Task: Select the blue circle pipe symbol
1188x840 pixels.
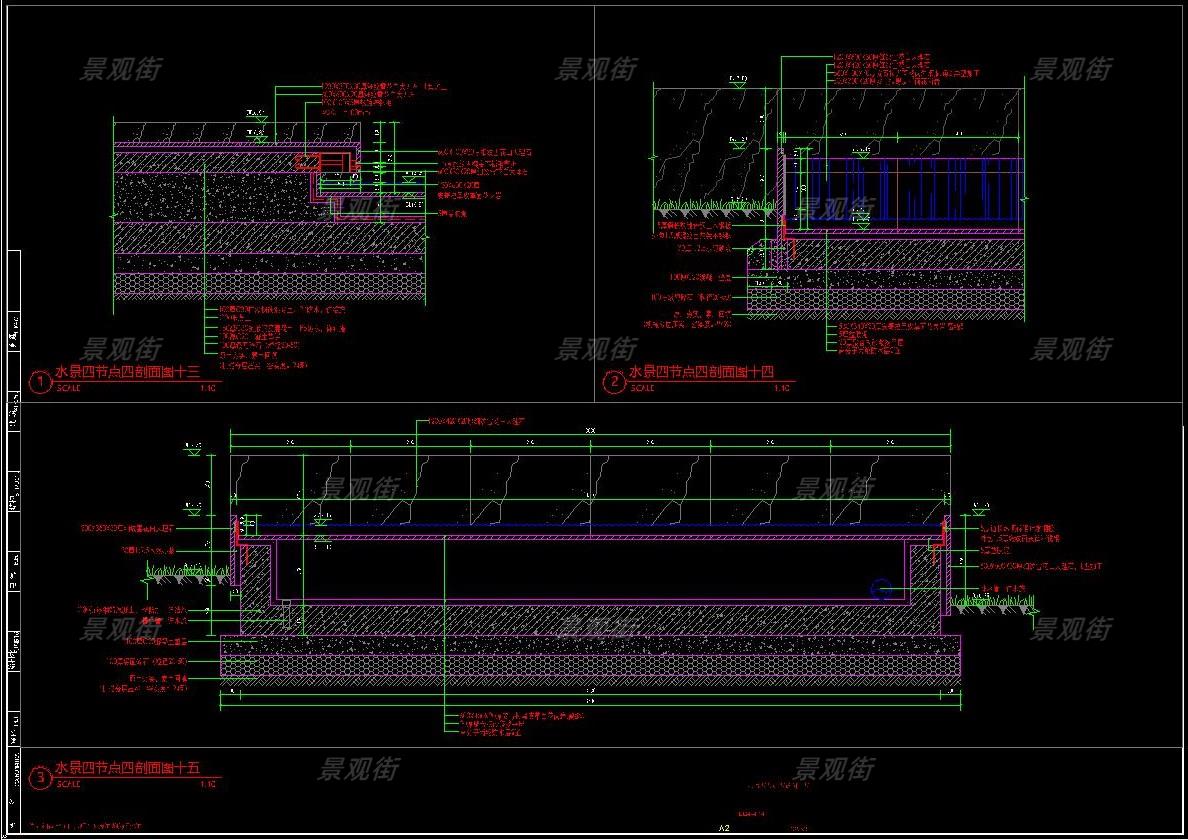Action: pyautogui.click(x=880, y=589)
